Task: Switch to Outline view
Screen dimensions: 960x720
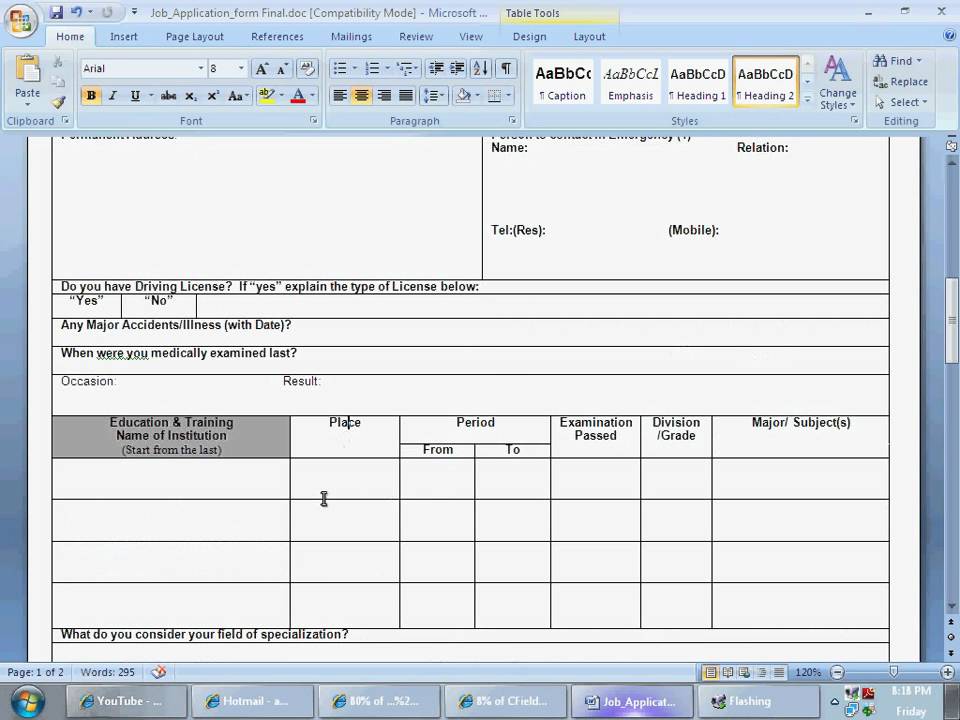Action: point(762,672)
